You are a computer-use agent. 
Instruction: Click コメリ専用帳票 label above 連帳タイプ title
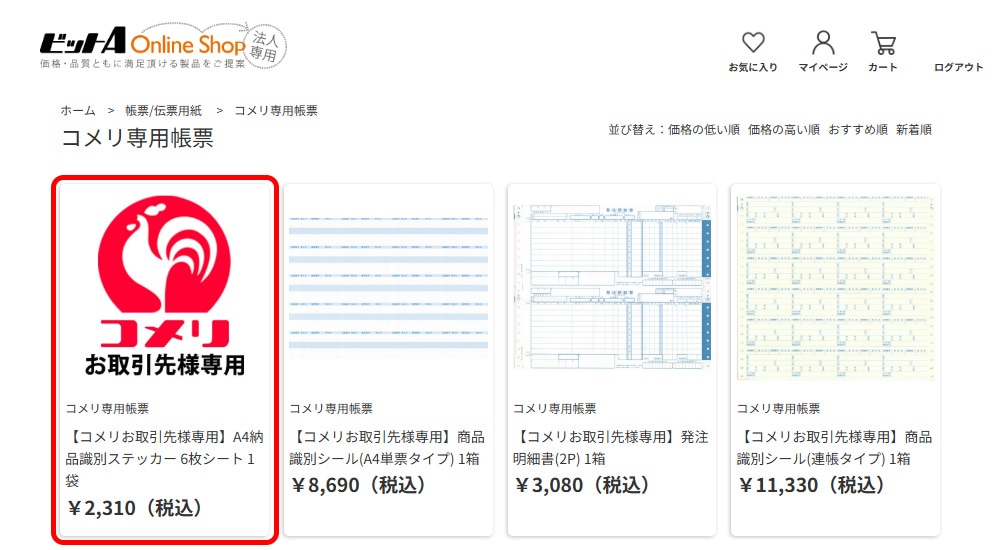click(x=779, y=408)
